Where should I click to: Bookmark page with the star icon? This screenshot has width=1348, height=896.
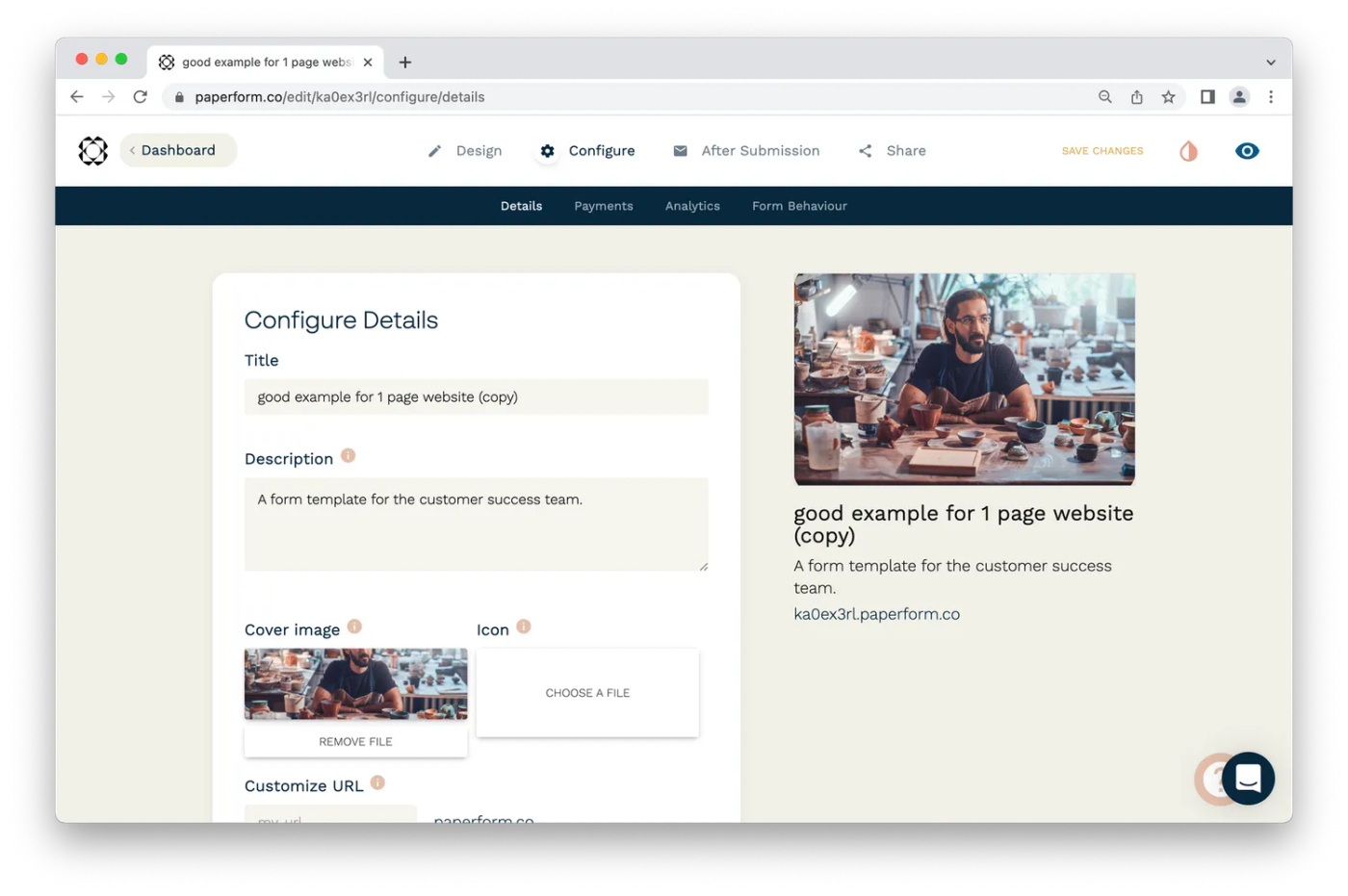pos(1168,97)
